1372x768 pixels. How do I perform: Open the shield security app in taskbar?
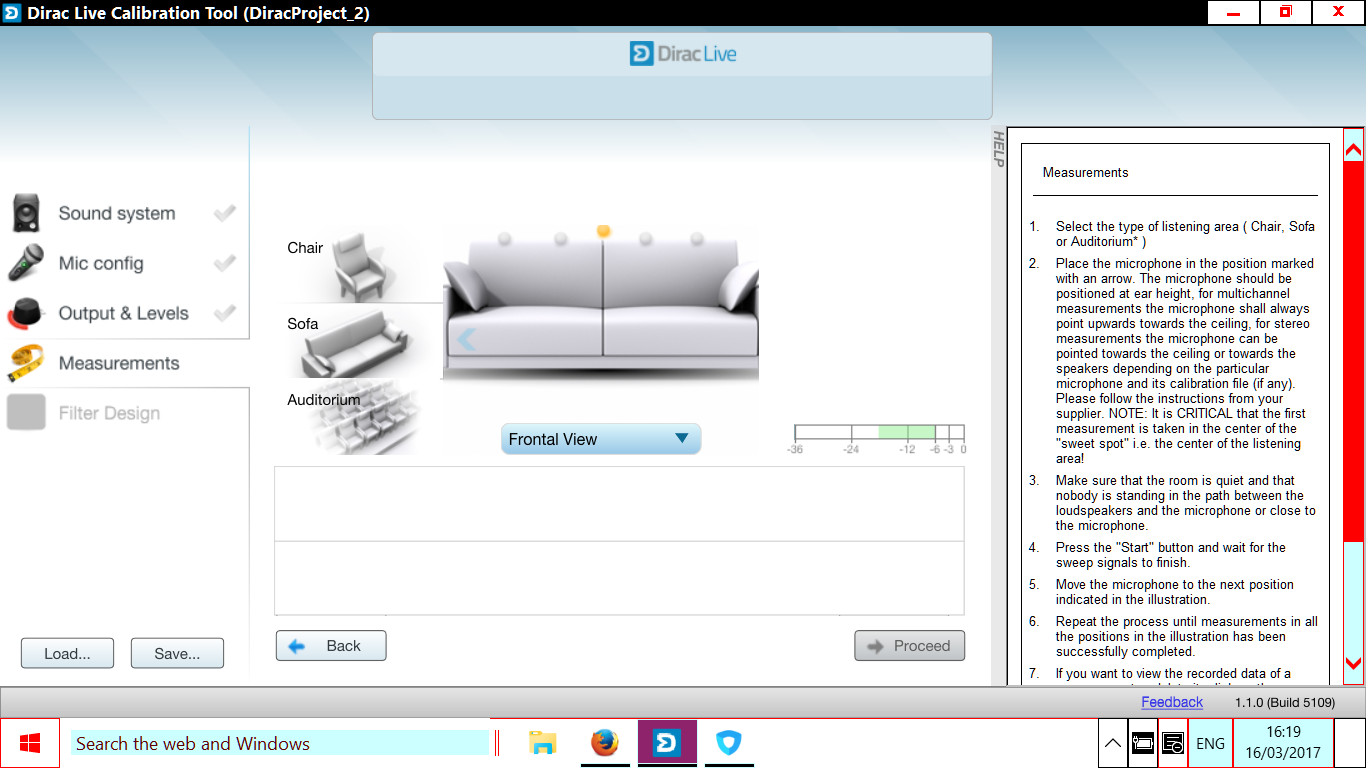click(728, 743)
